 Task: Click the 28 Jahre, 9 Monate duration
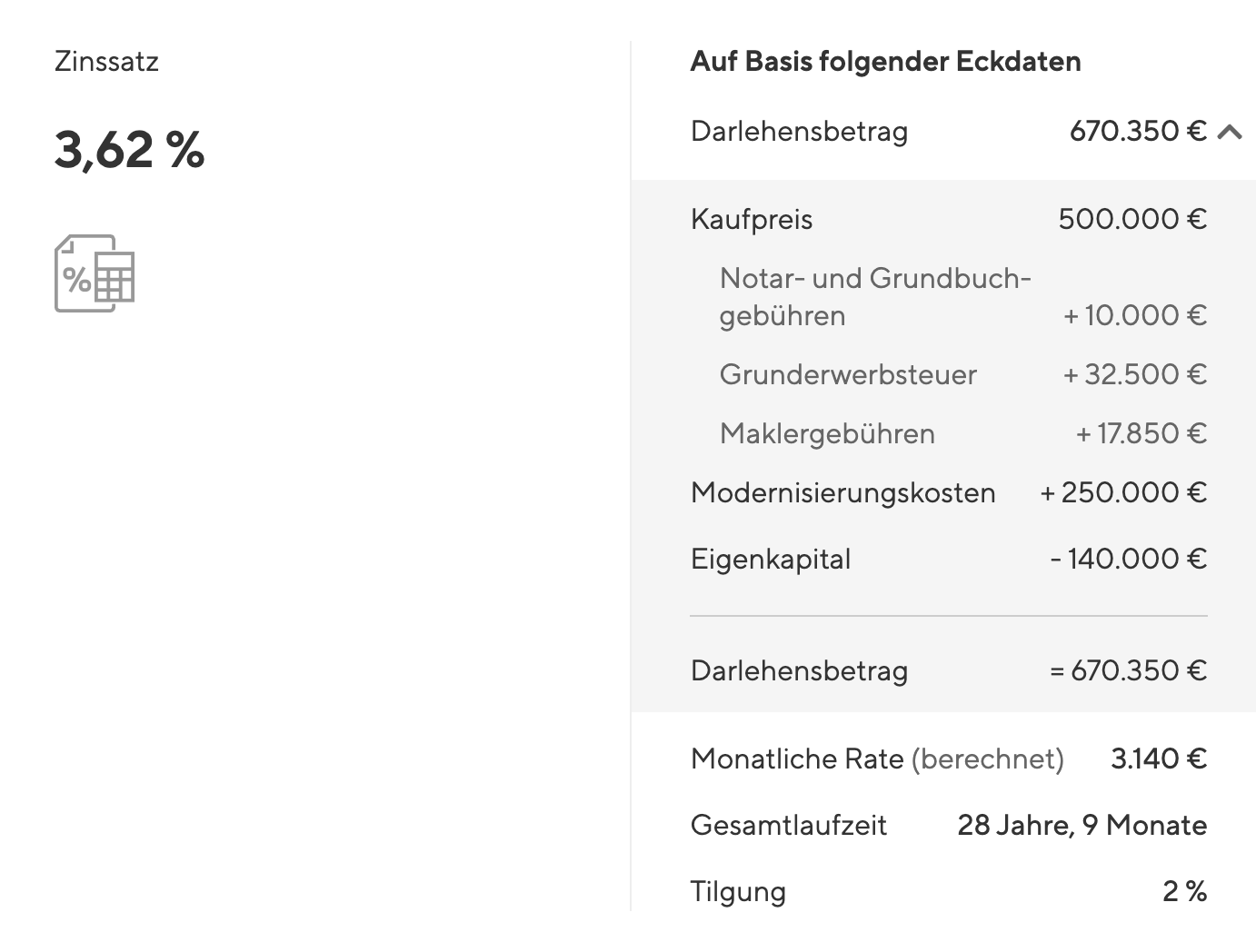pyautogui.click(x=1082, y=825)
